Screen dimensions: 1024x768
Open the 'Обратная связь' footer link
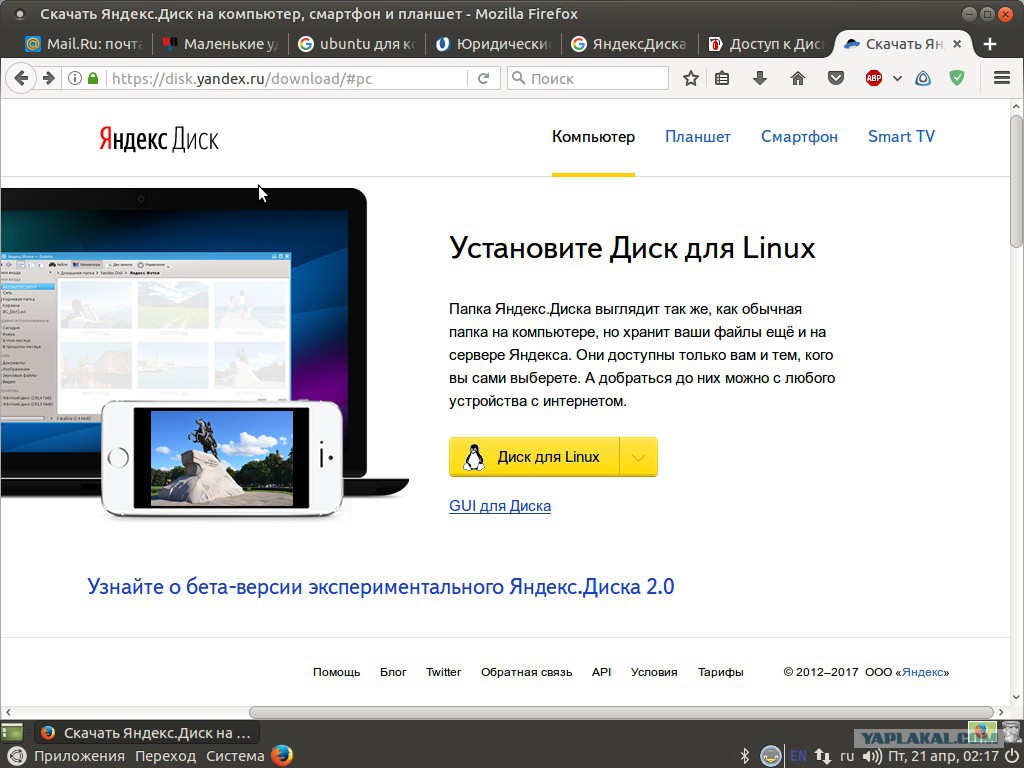526,672
